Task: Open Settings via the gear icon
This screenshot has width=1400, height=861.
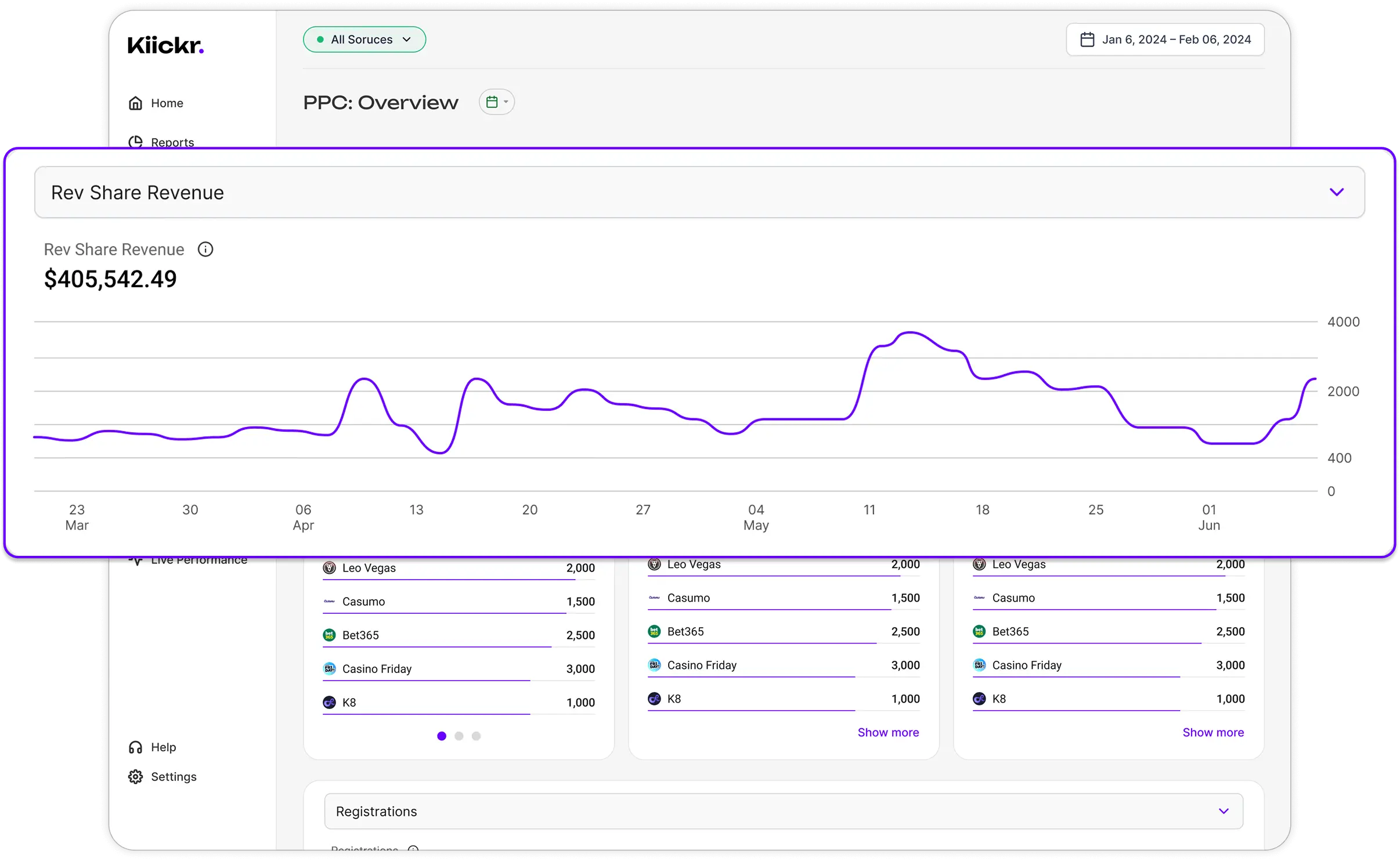Action: 136,776
